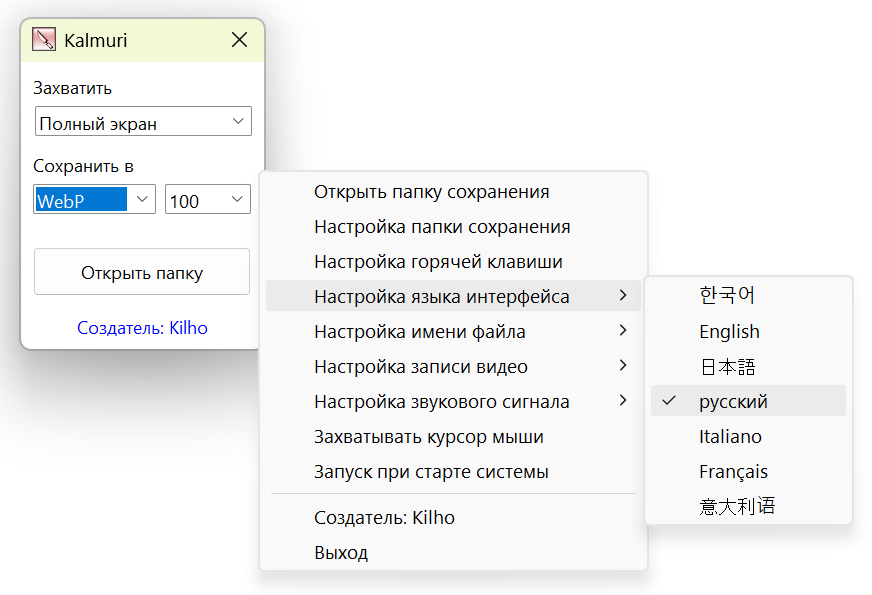The image size is (872, 595).
Task: Open Настройка горячей клавиши
Action: pos(438,262)
